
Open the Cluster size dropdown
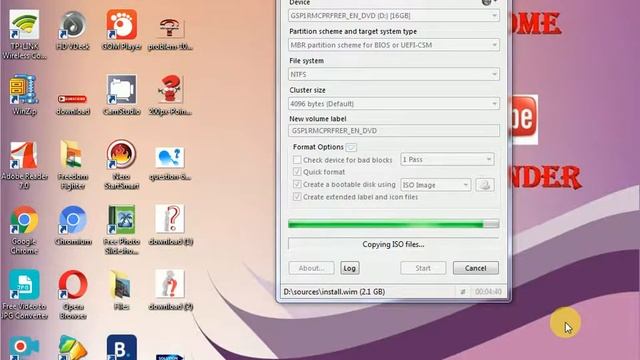pos(393,104)
